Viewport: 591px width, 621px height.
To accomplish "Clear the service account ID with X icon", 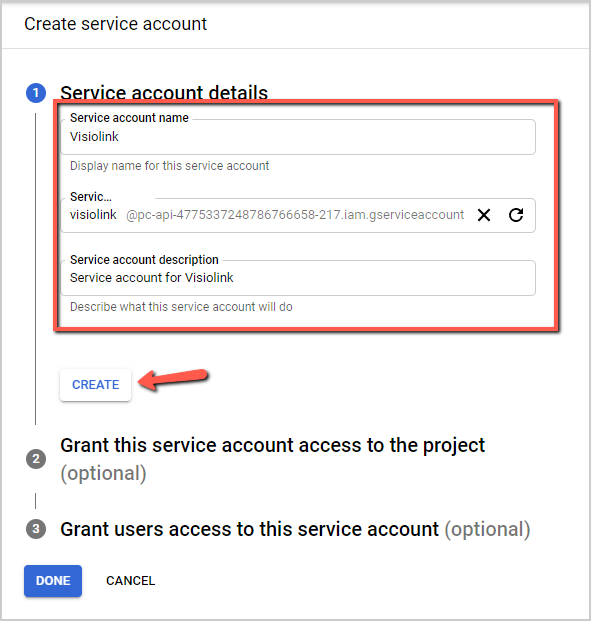I will pyautogui.click(x=484, y=215).
